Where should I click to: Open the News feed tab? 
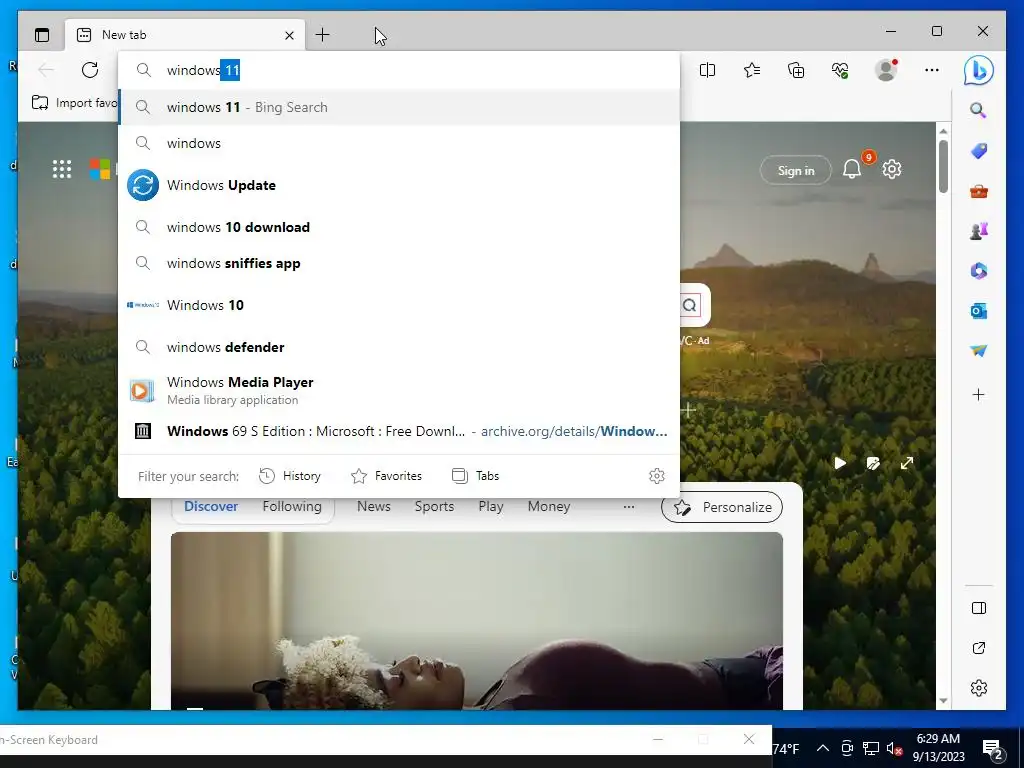[374, 506]
